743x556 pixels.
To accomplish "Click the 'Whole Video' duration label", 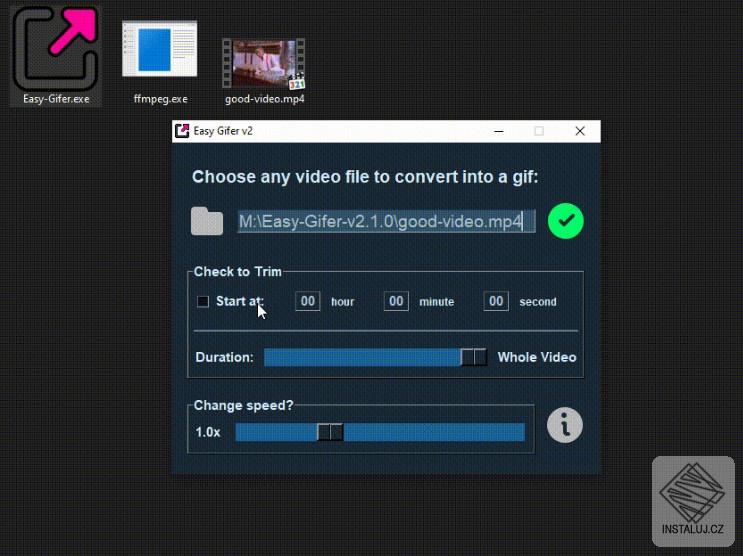I will [x=536, y=357].
